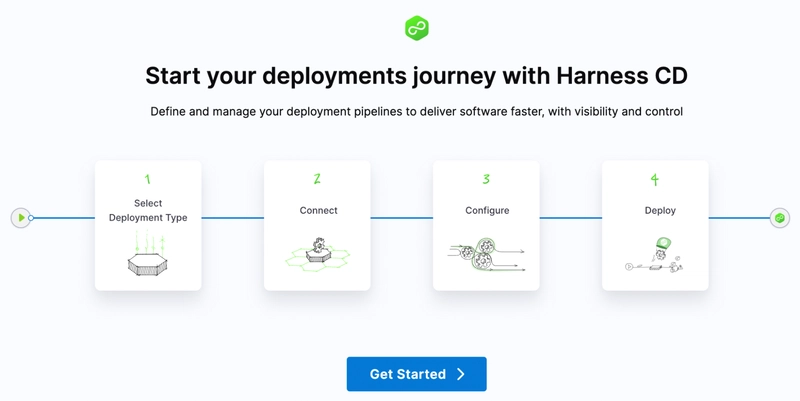This screenshot has height=401, width=800.
Task: Select the Configure step card
Action: (486, 225)
